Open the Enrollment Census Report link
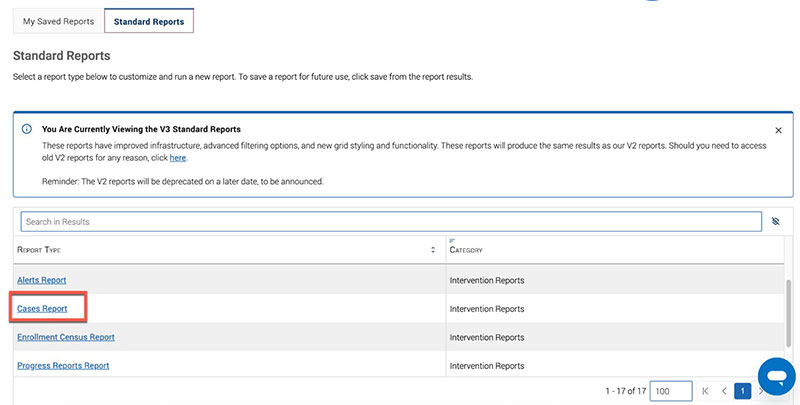This screenshot has width=800, height=405. coord(66,337)
